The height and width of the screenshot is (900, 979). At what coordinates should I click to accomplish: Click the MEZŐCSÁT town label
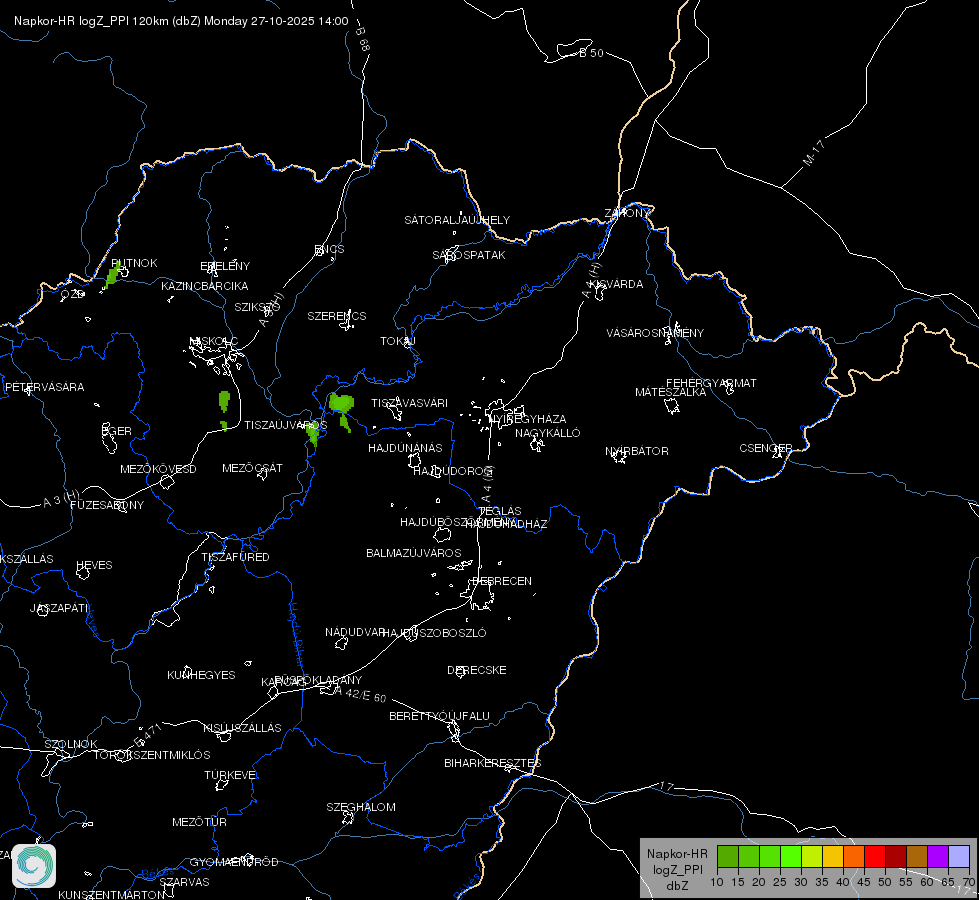(252, 468)
